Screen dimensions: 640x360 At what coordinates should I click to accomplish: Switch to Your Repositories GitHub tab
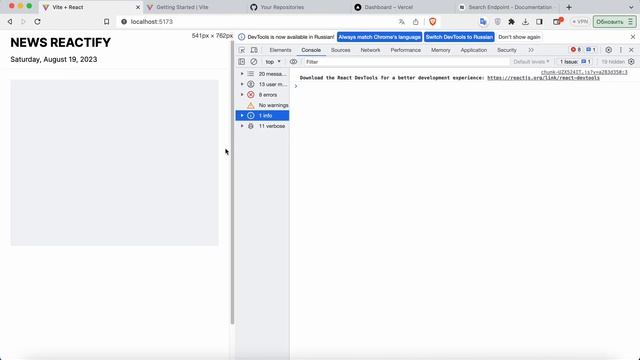click(282, 7)
